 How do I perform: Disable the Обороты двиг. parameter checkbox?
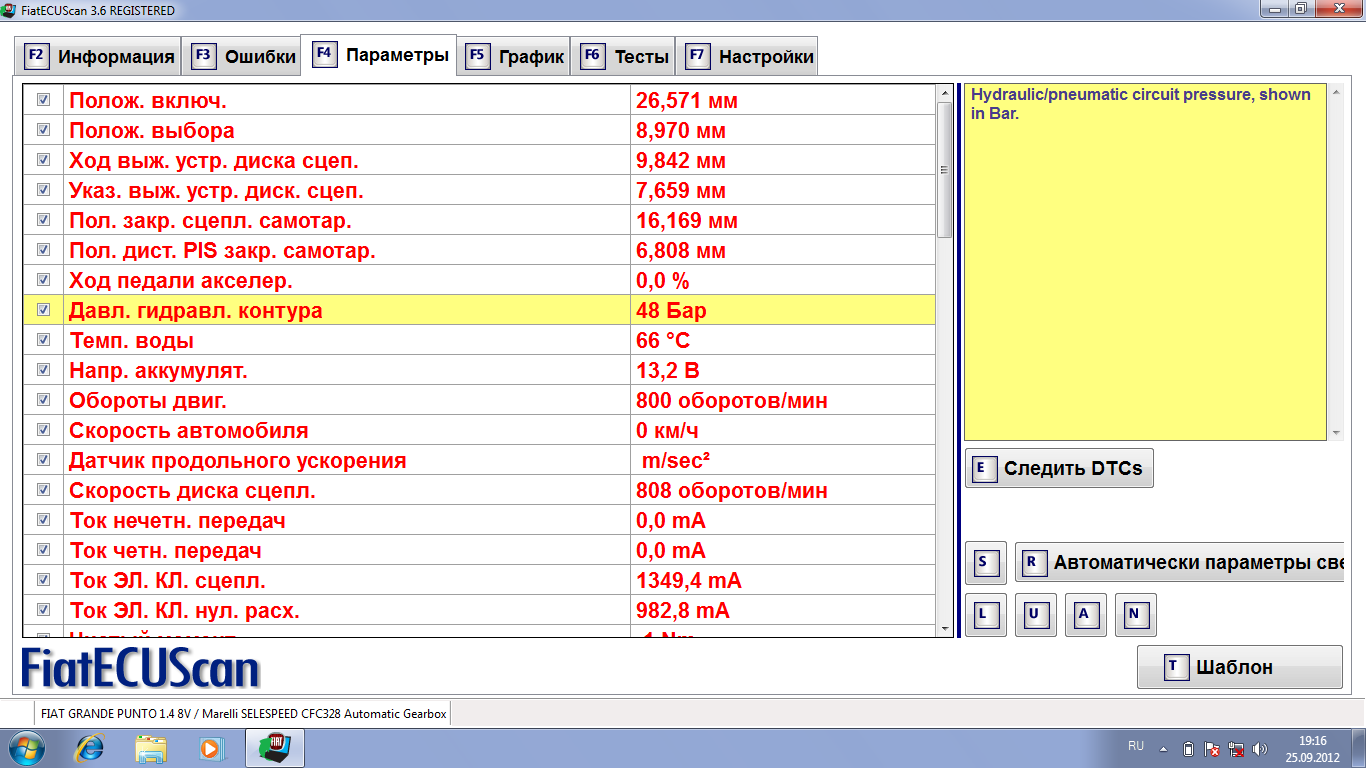pos(43,400)
